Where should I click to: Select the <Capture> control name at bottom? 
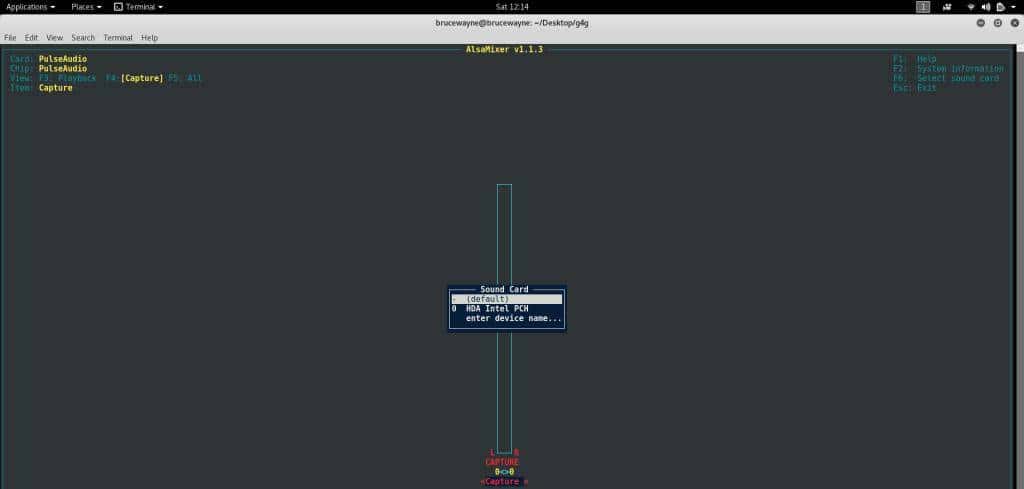(504, 482)
